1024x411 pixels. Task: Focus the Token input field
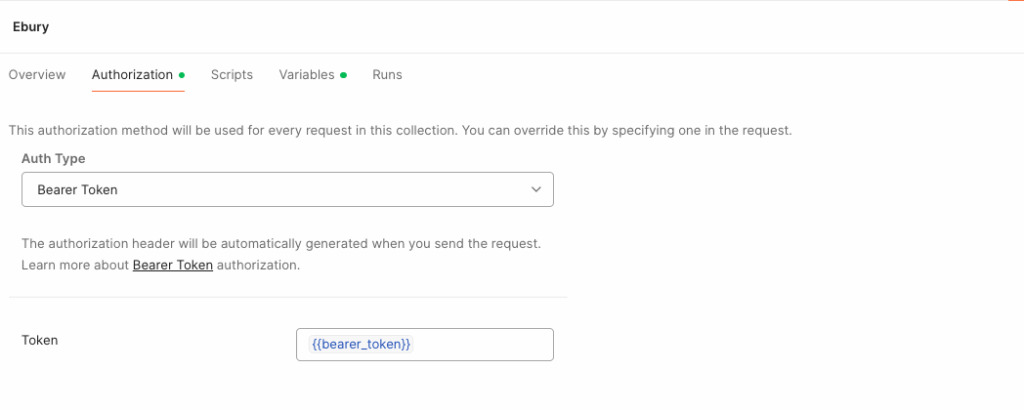click(424, 344)
